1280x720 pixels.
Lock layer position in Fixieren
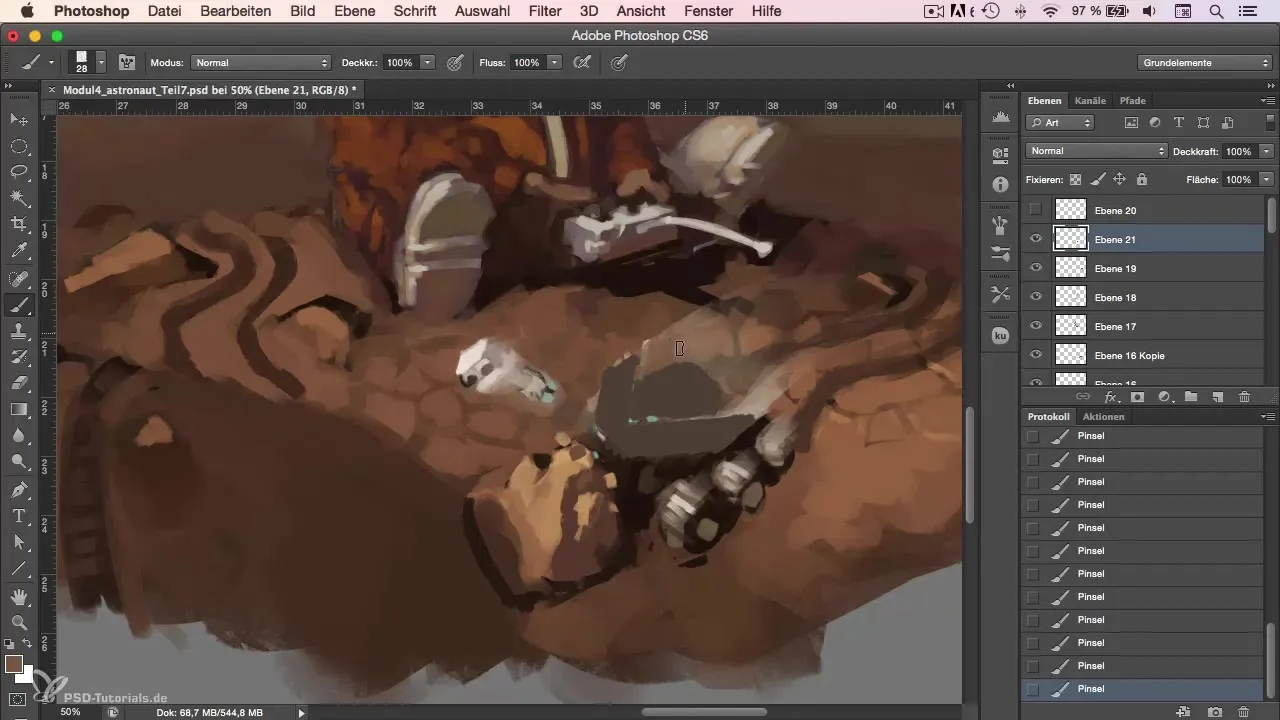(x=1119, y=180)
